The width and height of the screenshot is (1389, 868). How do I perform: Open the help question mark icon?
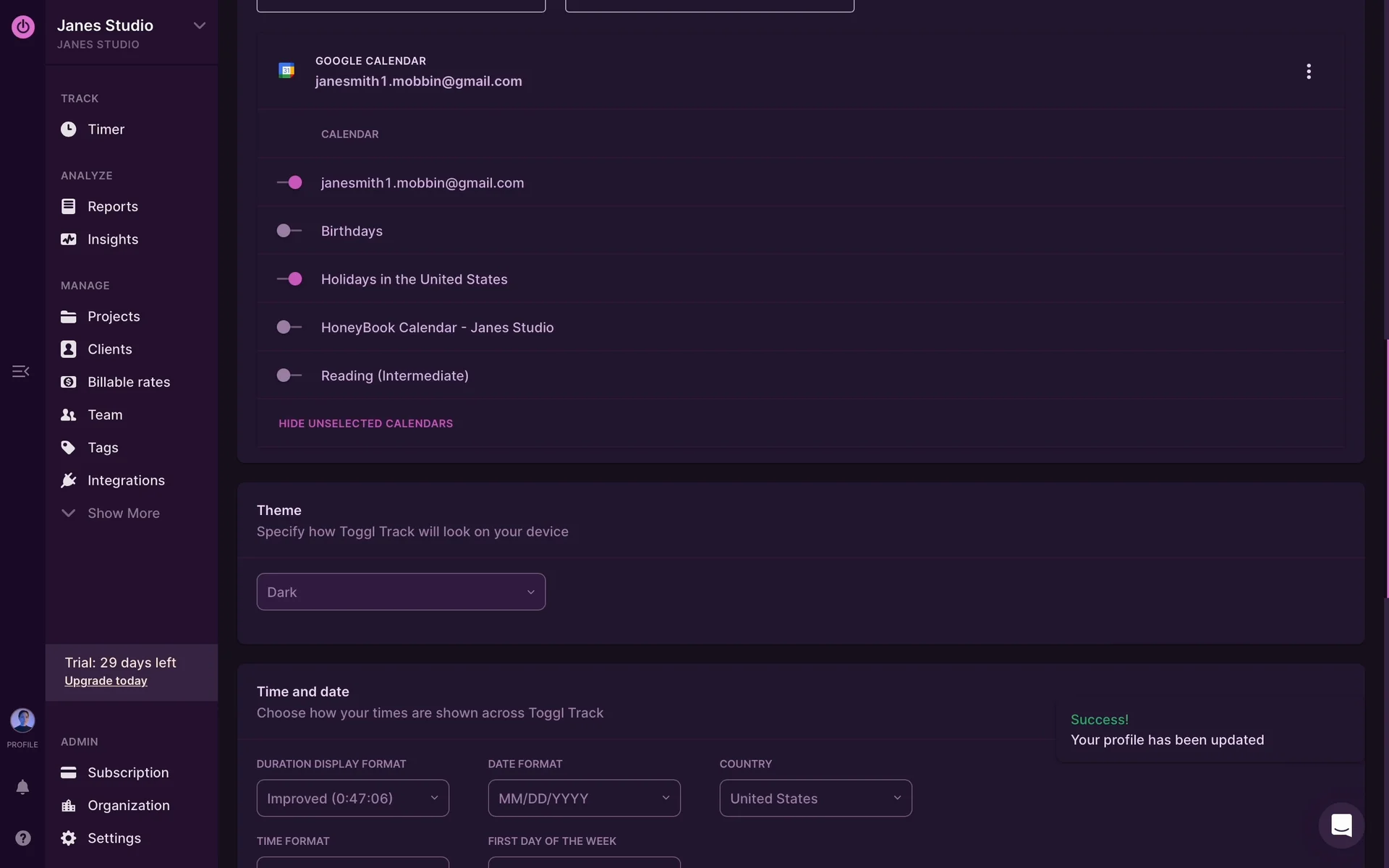(23, 838)
